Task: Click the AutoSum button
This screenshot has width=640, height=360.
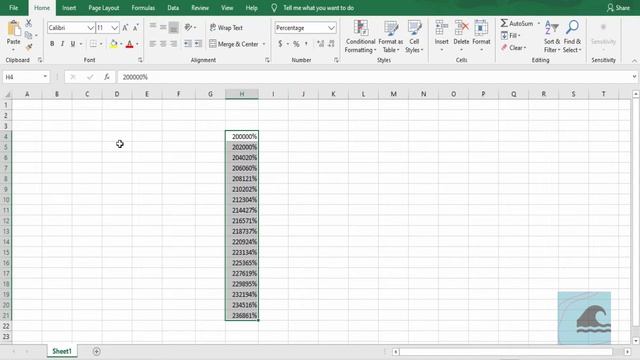Action: pos(517,23)
